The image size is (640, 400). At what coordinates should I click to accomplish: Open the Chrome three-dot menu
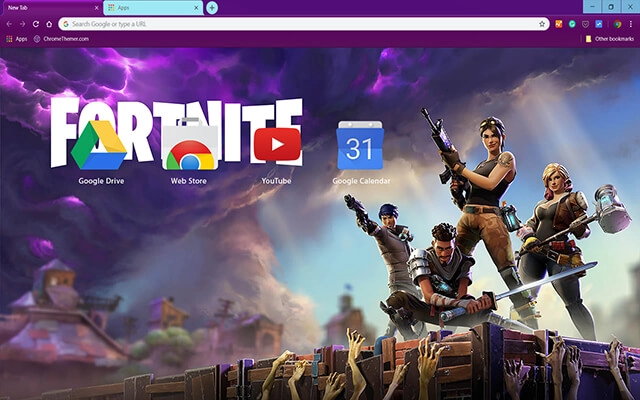coord(631,24)
